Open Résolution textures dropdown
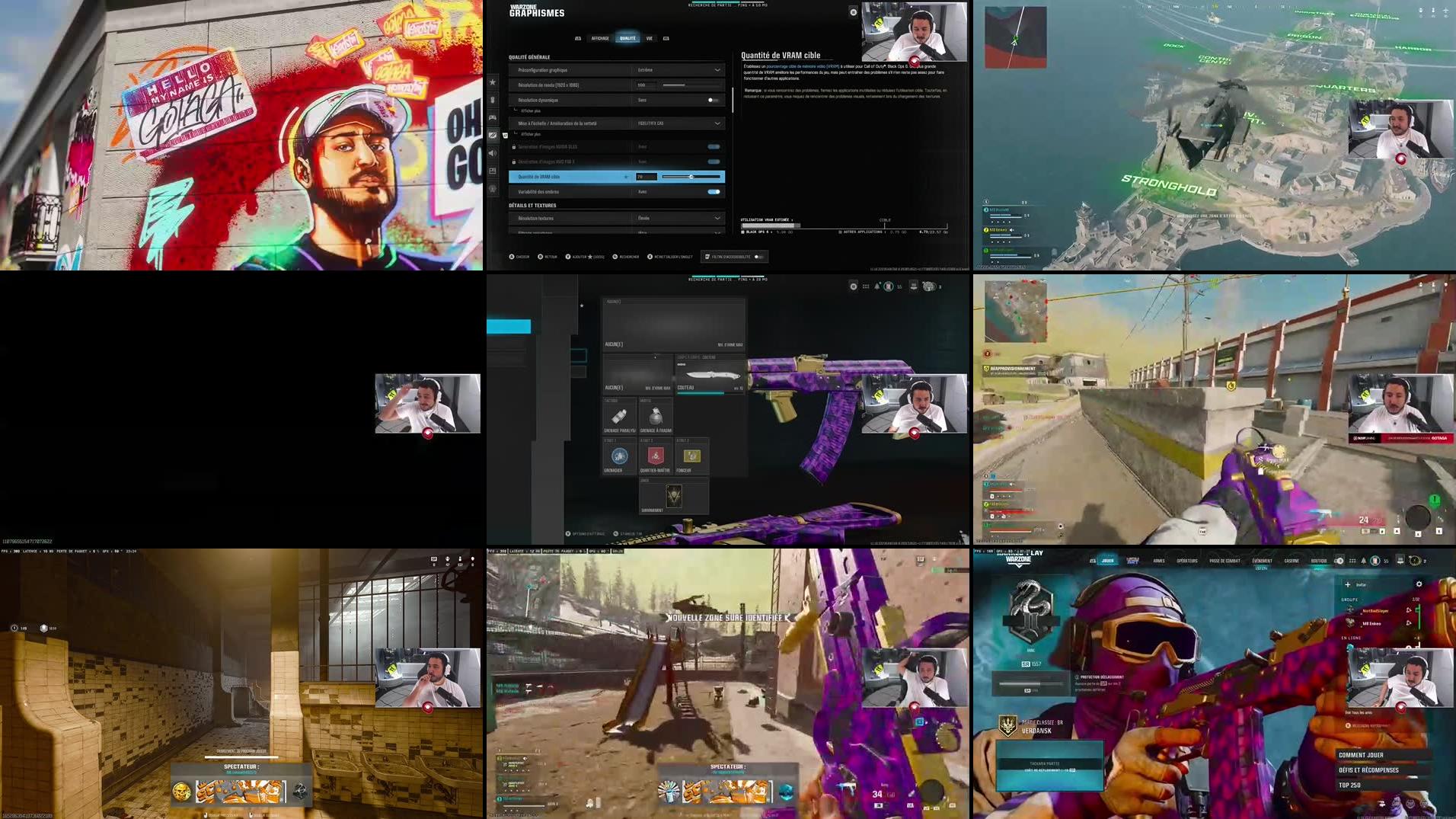Viewport: 1456px width, 819px height. [x=617, y=219]
